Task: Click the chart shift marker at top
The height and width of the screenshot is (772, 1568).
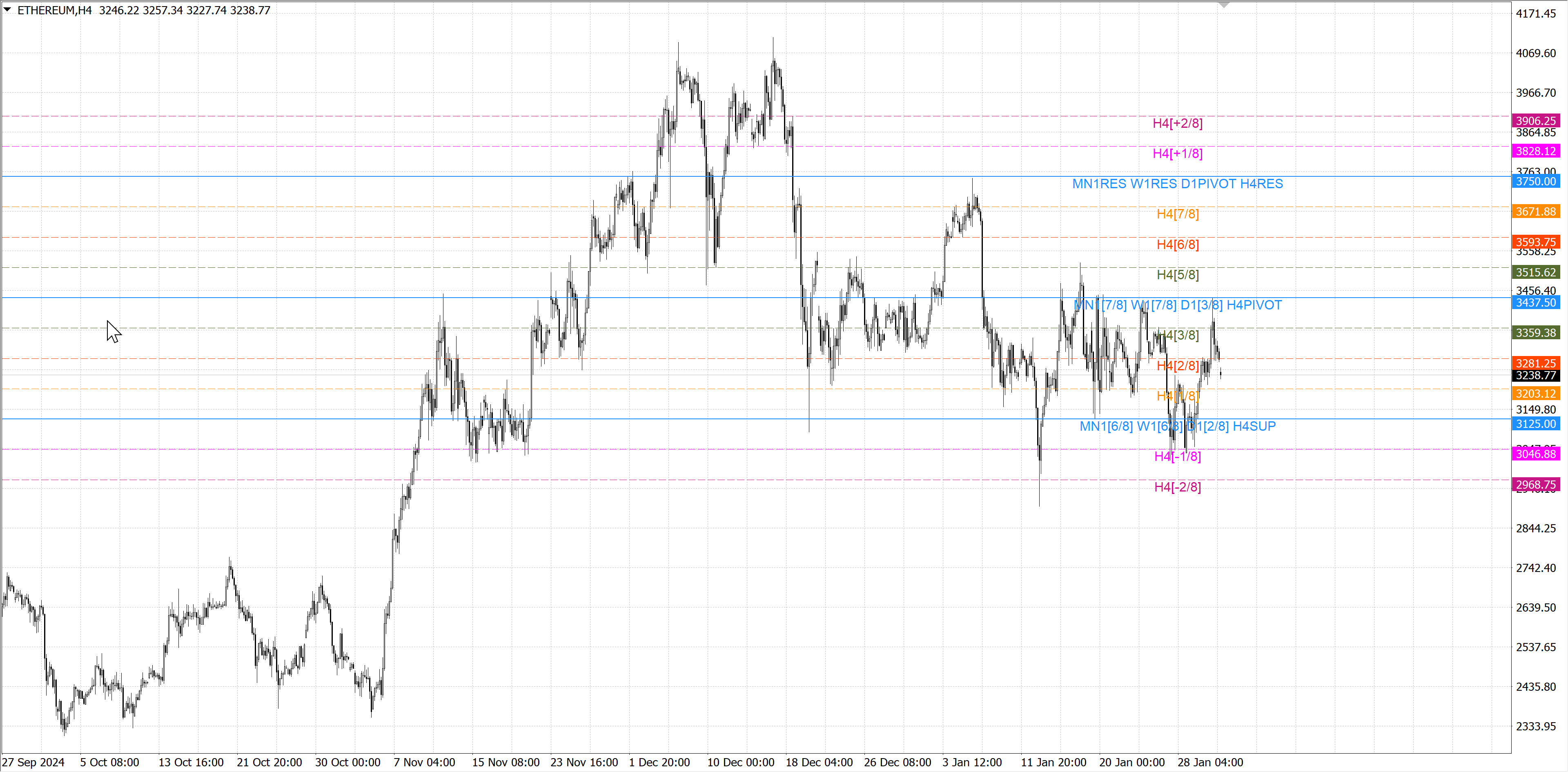Action: pos(1224,5)
